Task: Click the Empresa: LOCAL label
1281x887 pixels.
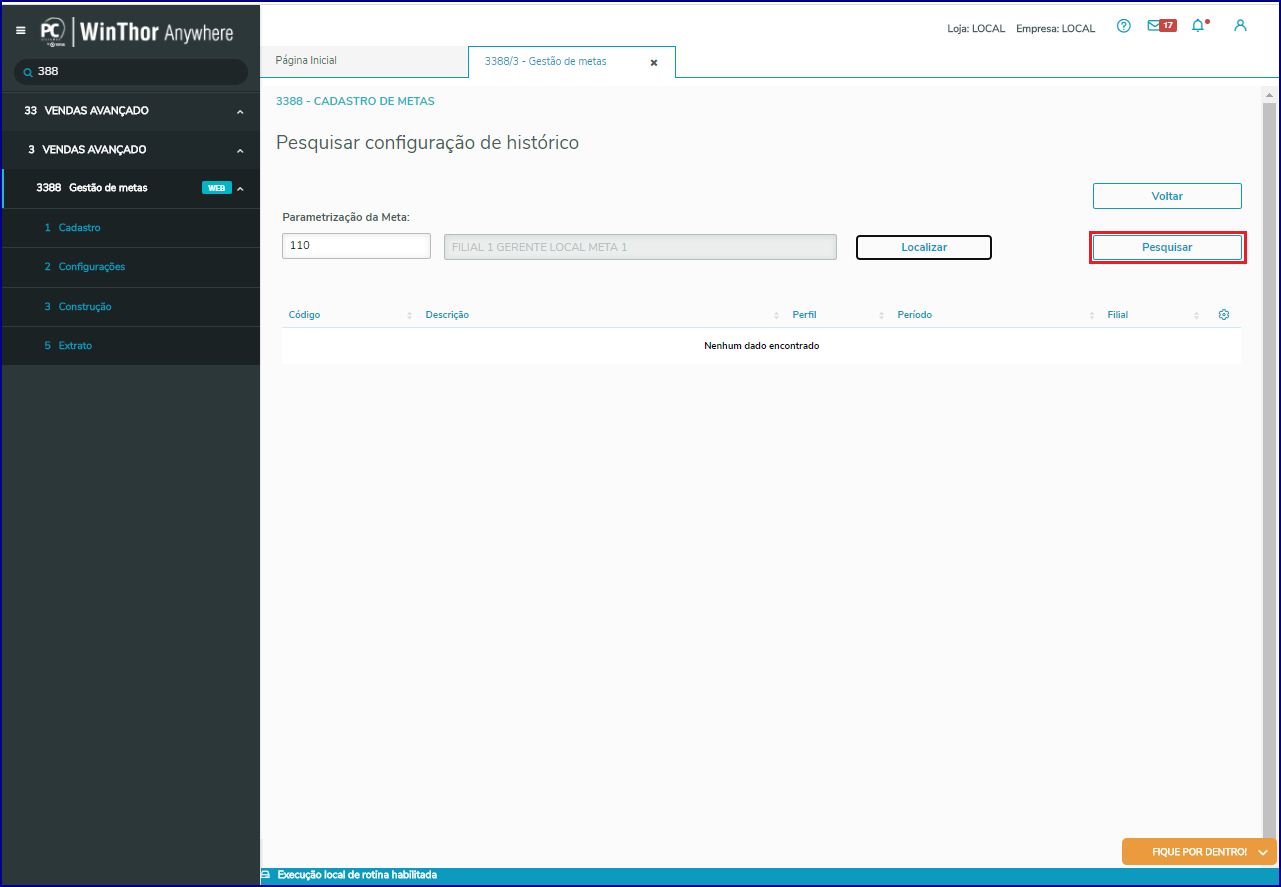Action: click(x=1055, y=28)
